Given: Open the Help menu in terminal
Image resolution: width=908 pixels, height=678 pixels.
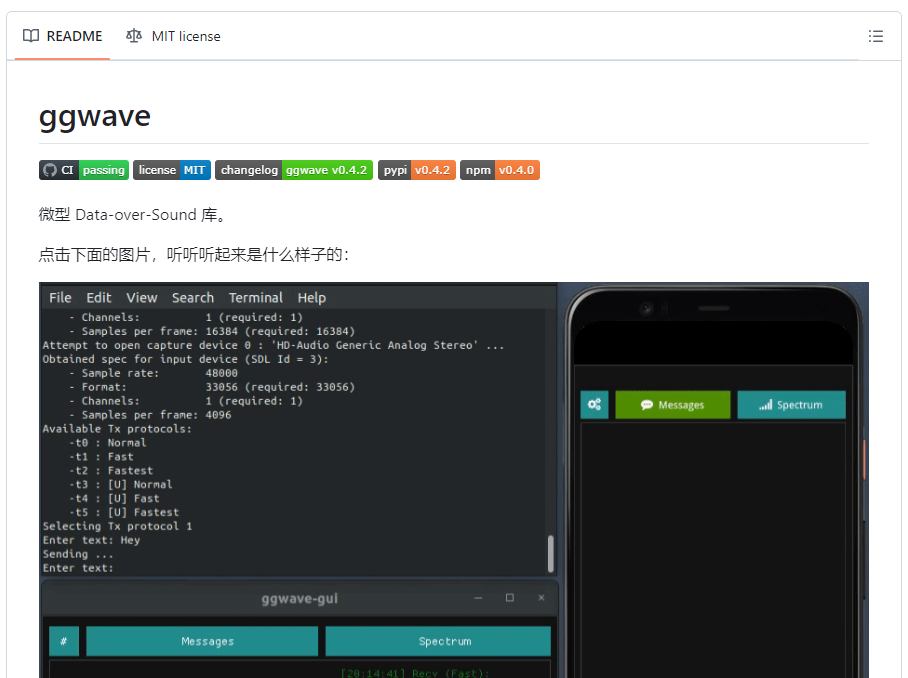Looking at the screenshot, I should [312, 298].
